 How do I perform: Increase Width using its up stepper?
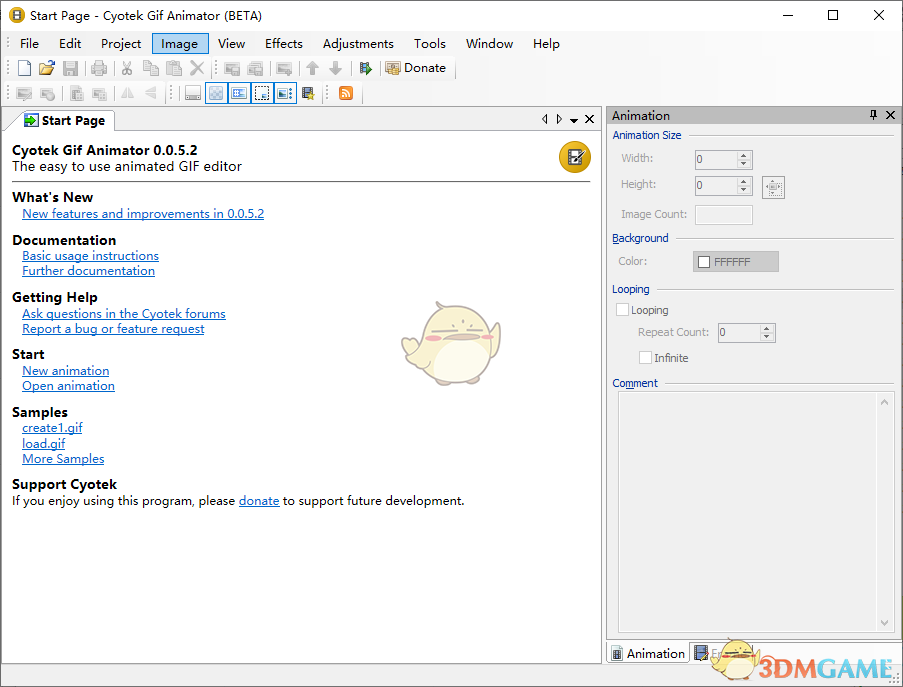(743, 155)
